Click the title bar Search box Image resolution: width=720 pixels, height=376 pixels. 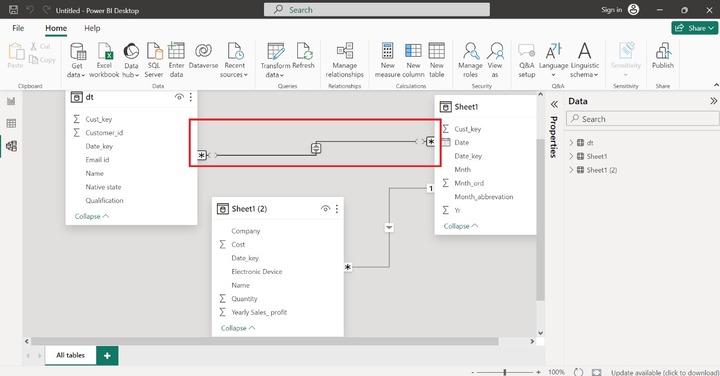[x=377, y=10]
